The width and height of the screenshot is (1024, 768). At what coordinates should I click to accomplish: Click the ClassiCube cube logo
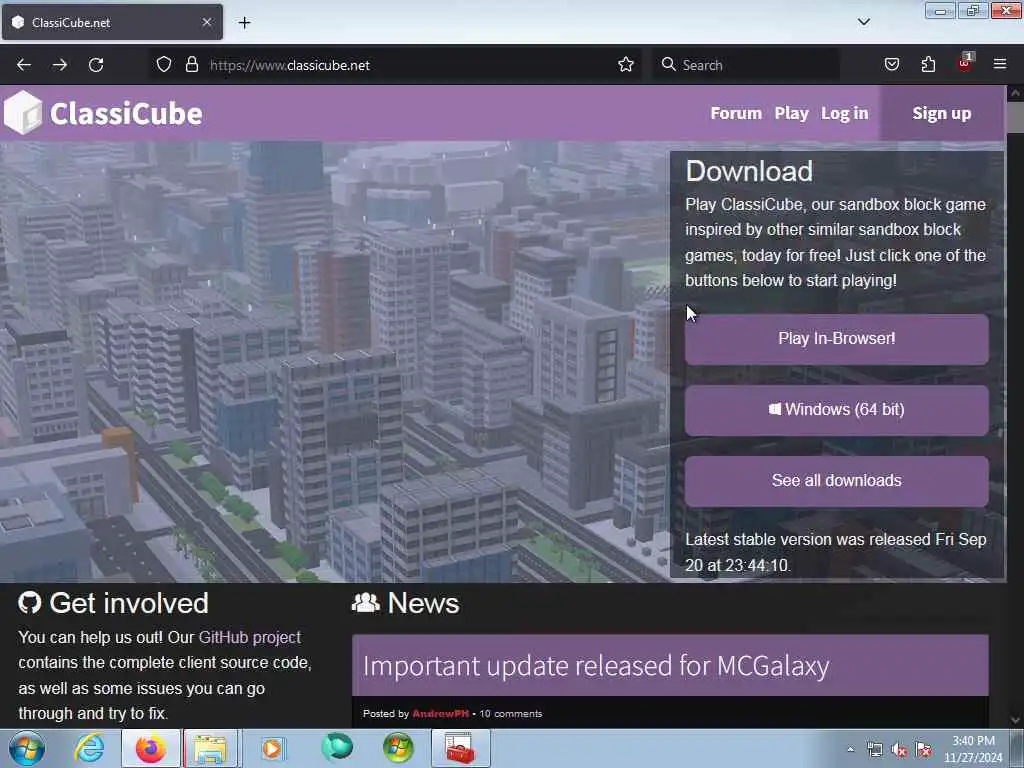(23, 112)
